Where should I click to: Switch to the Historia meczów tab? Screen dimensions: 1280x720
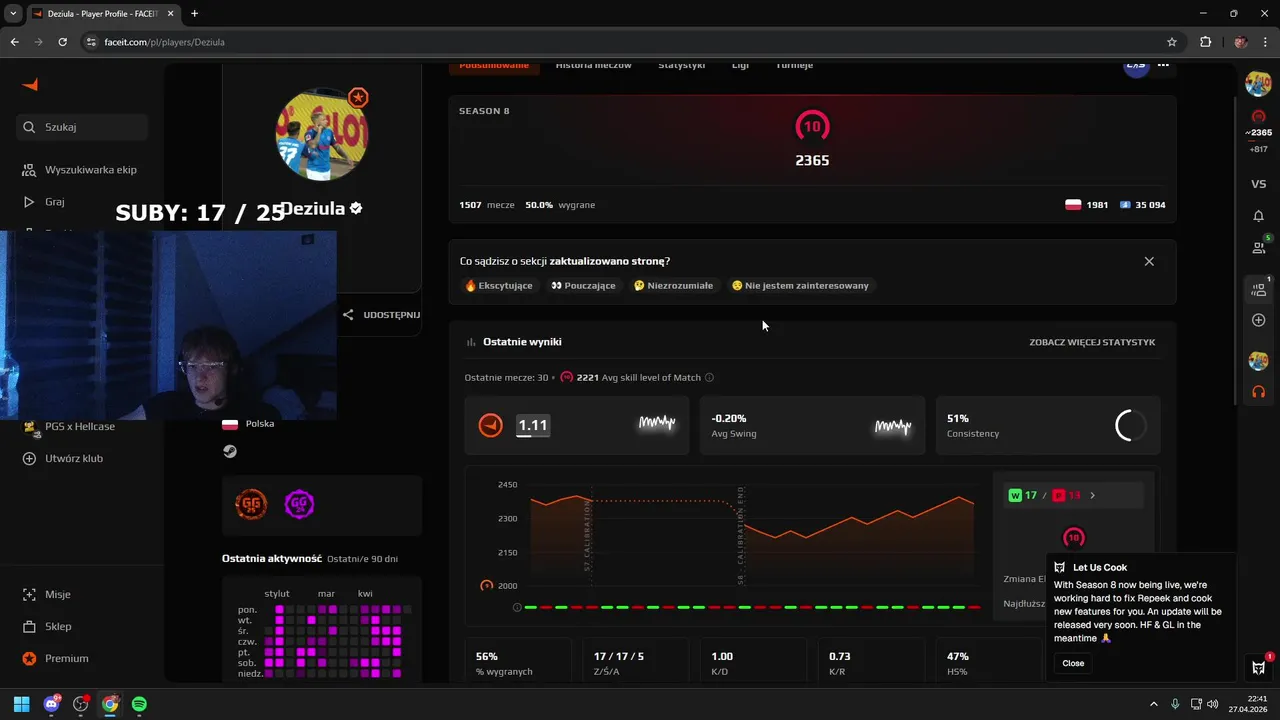[x=593, y=65]
